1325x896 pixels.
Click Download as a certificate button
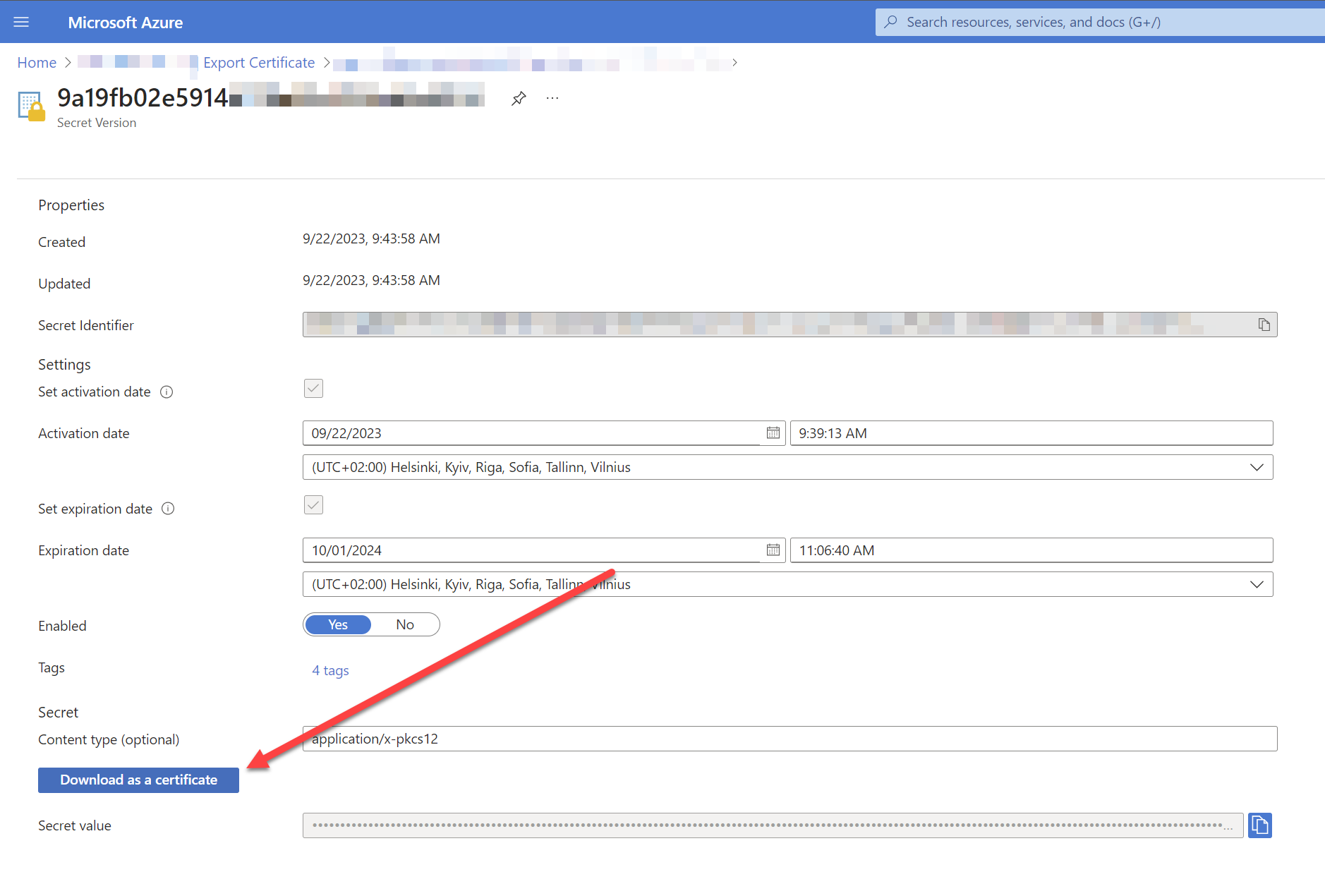tap(138, 780)
